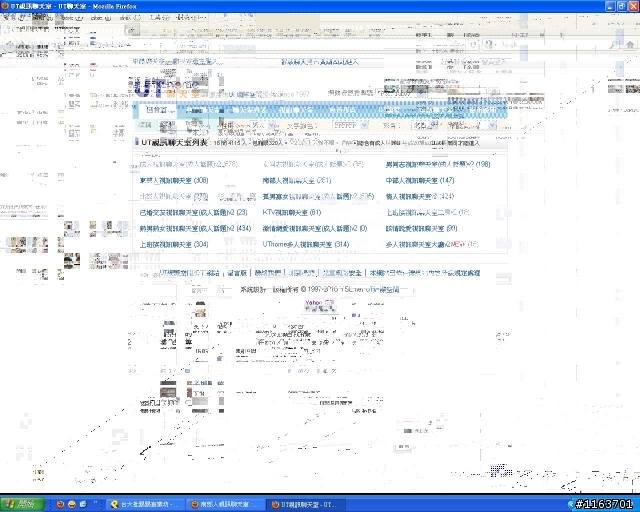640x512 pixels.
Task: Open 多人視訊聊天室大廳 NEW room
Action: point(431,244)
